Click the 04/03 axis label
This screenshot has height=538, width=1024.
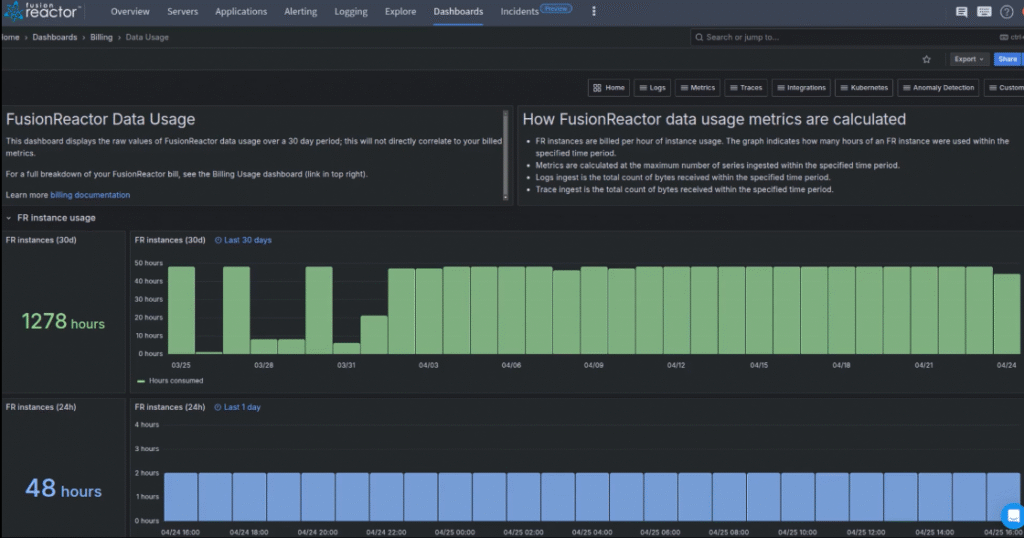click(x=428, y=366)
